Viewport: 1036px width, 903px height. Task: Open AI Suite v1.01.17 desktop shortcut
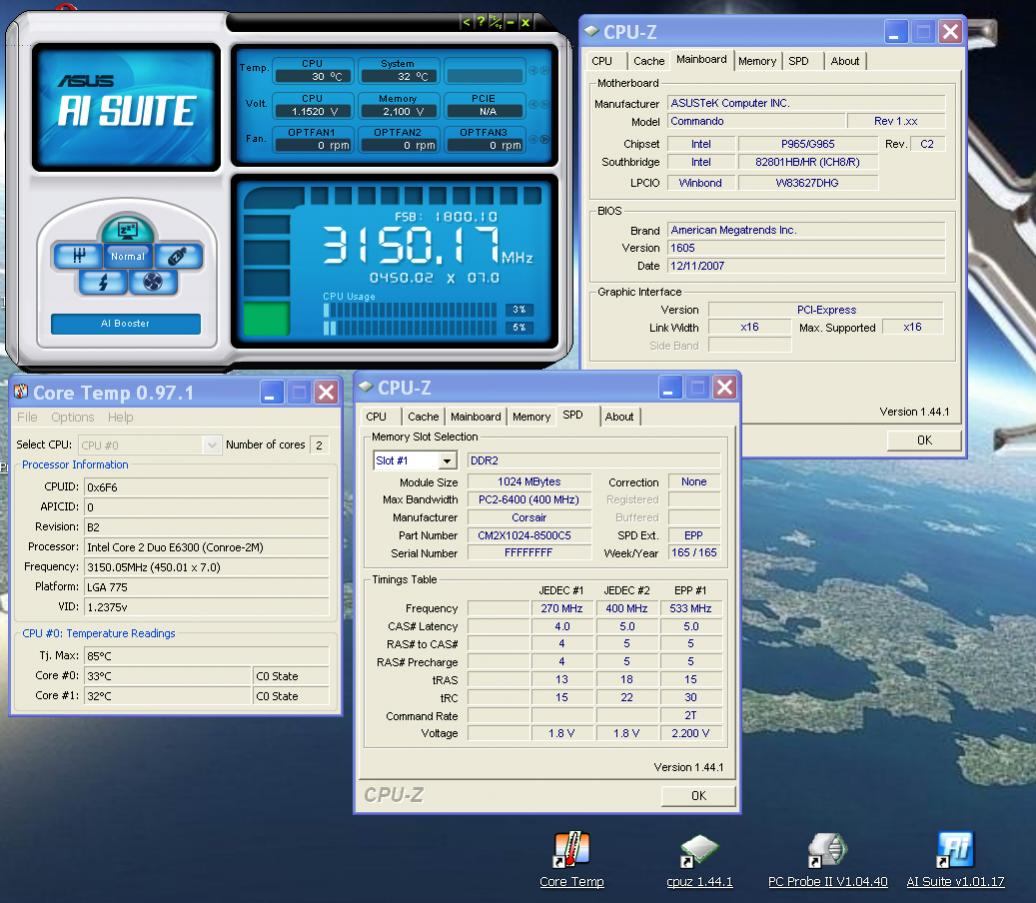(955, 860)
